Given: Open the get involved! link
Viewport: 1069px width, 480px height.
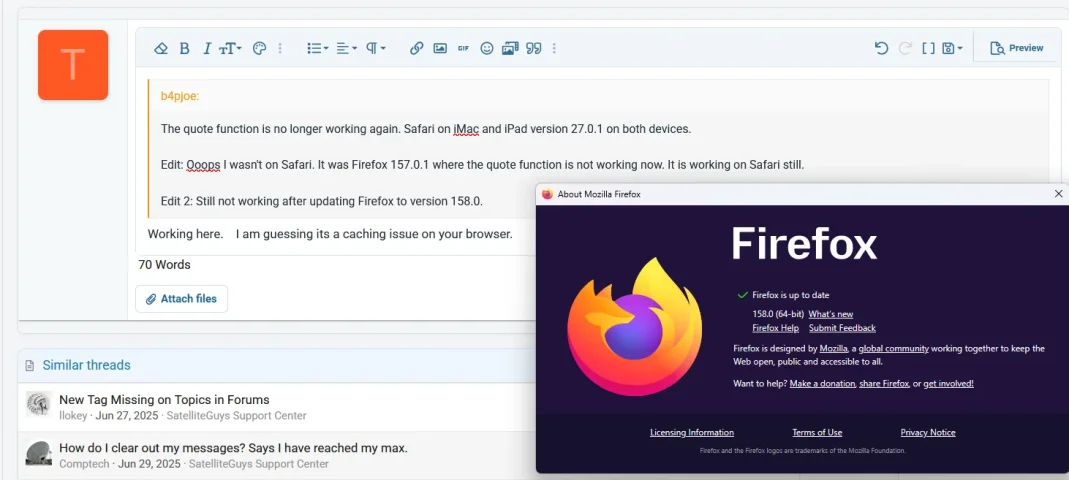Looking at the screenshot, I should pos(948,384).
